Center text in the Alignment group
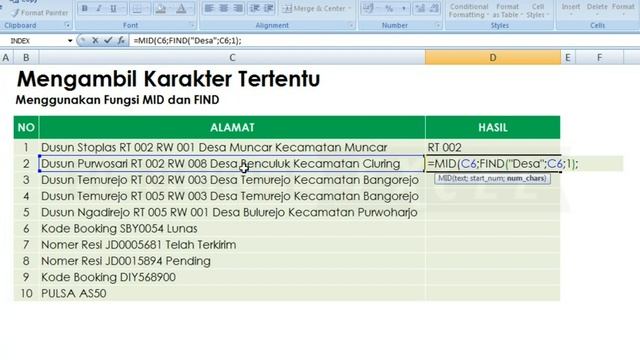 224,8
